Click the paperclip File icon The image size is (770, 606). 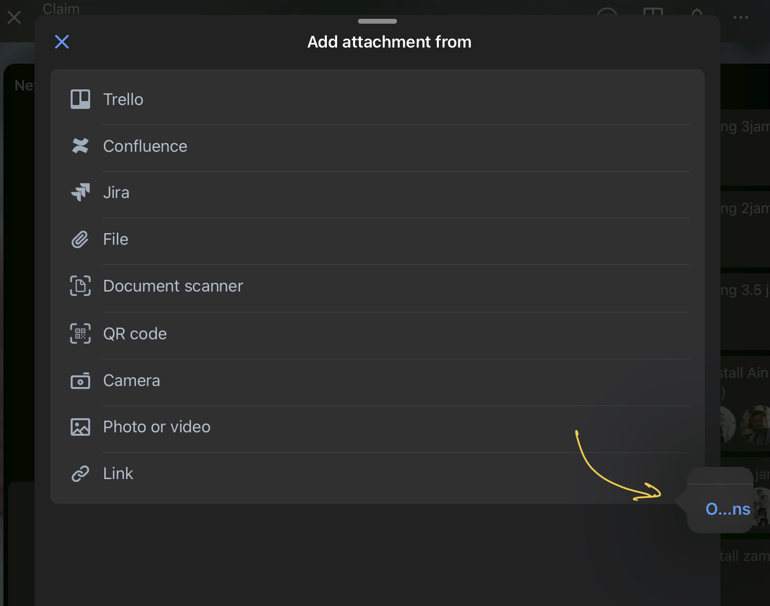[80, 239]
